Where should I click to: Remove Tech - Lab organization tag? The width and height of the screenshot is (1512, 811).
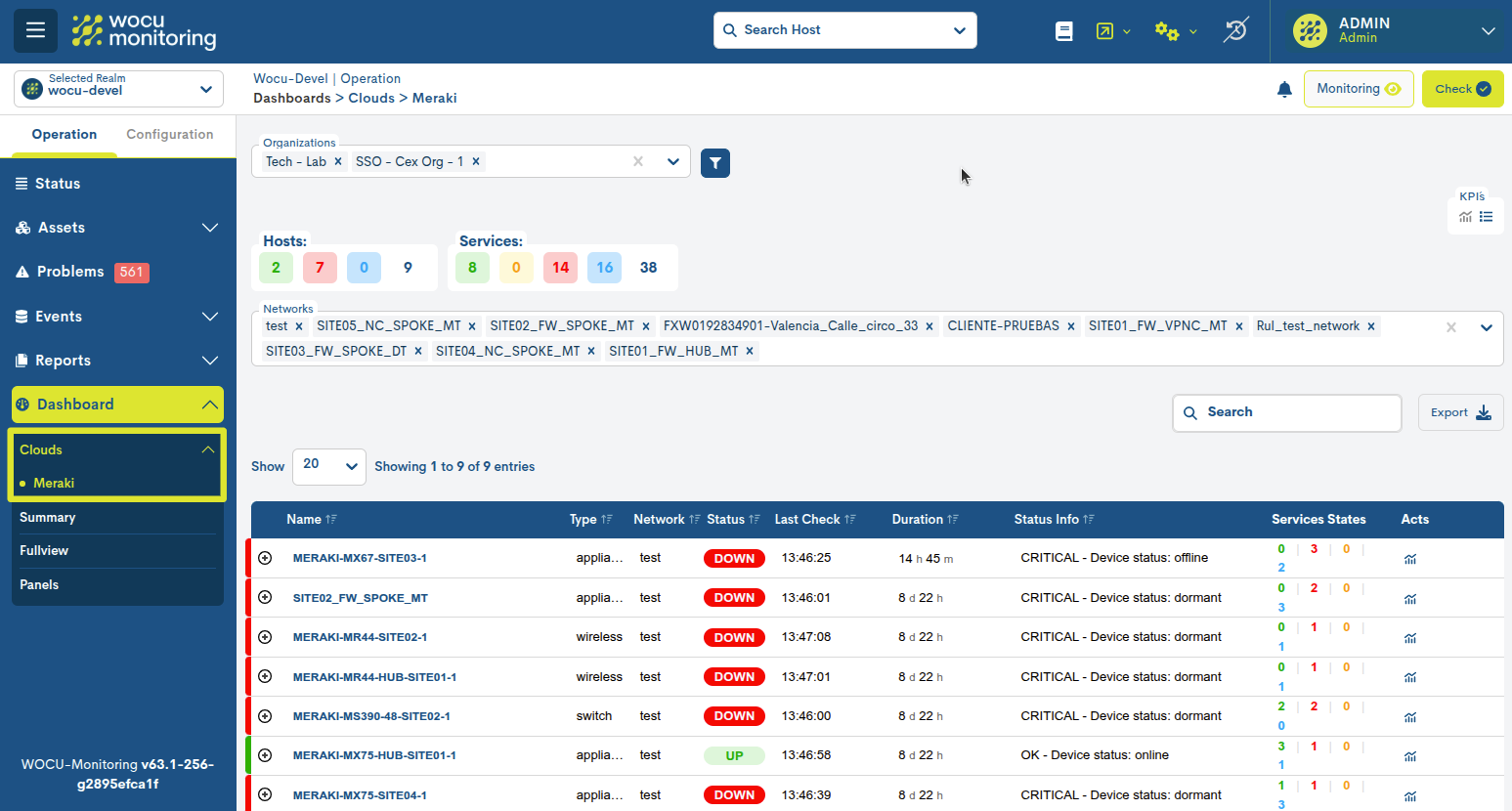pyautogui.click(x=338, y=162)
